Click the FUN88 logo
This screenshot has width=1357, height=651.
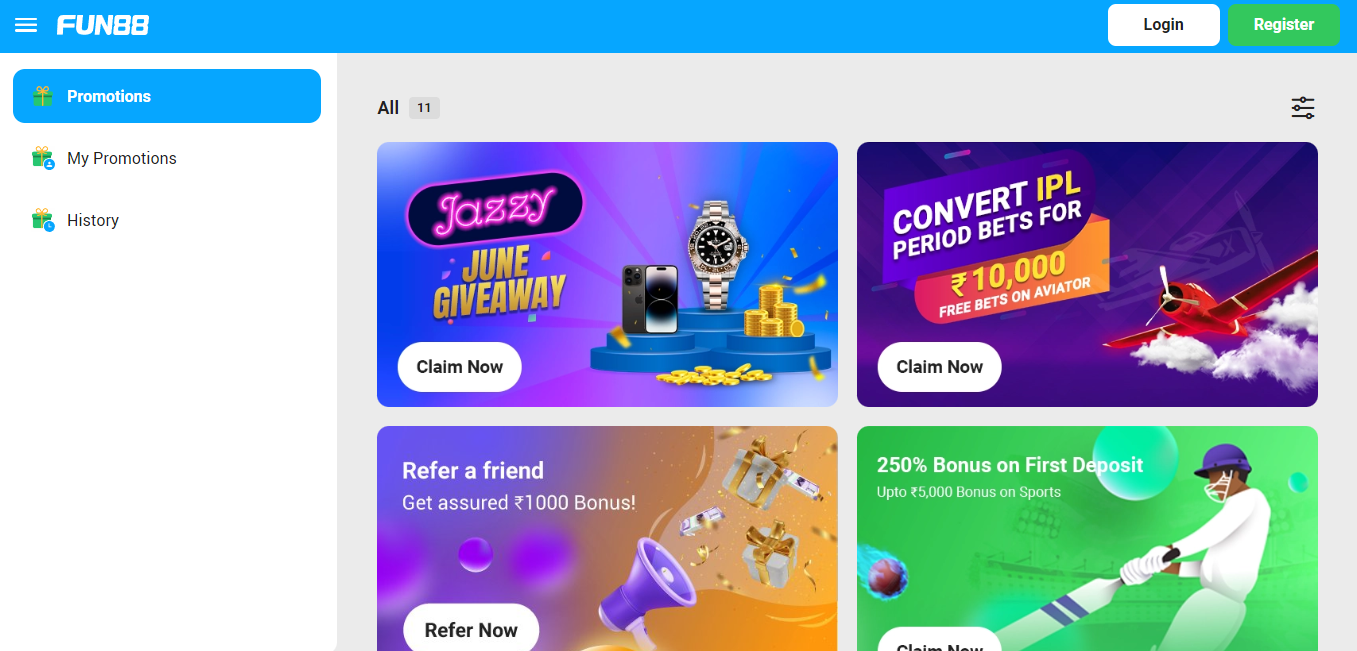click(103, 25)
